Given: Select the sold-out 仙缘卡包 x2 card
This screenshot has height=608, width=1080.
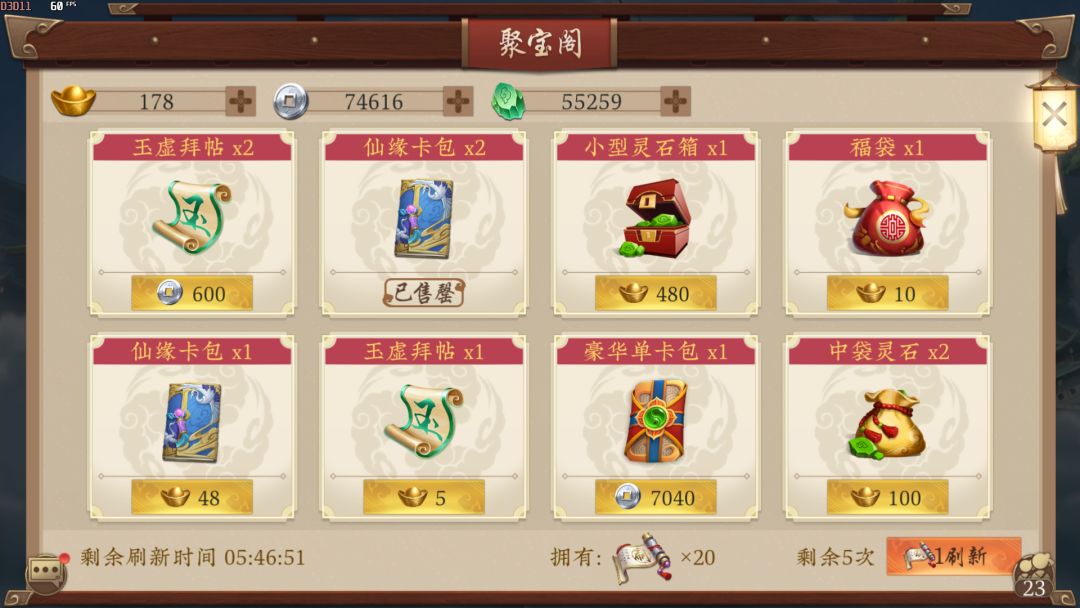Looking at the screenshot, I should click(x=424, y=224).
